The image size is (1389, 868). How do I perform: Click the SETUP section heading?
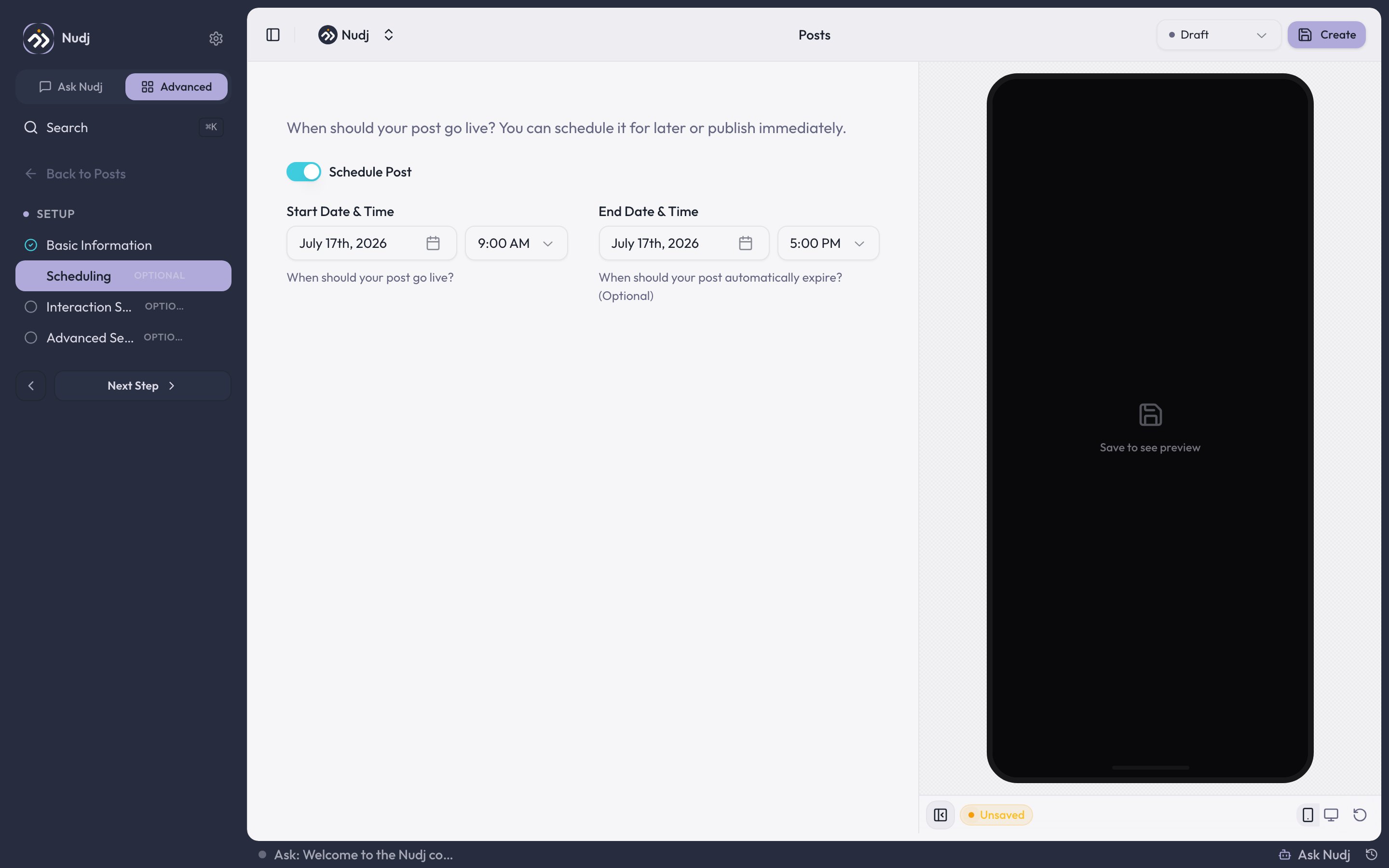click(x=55, y=214)
